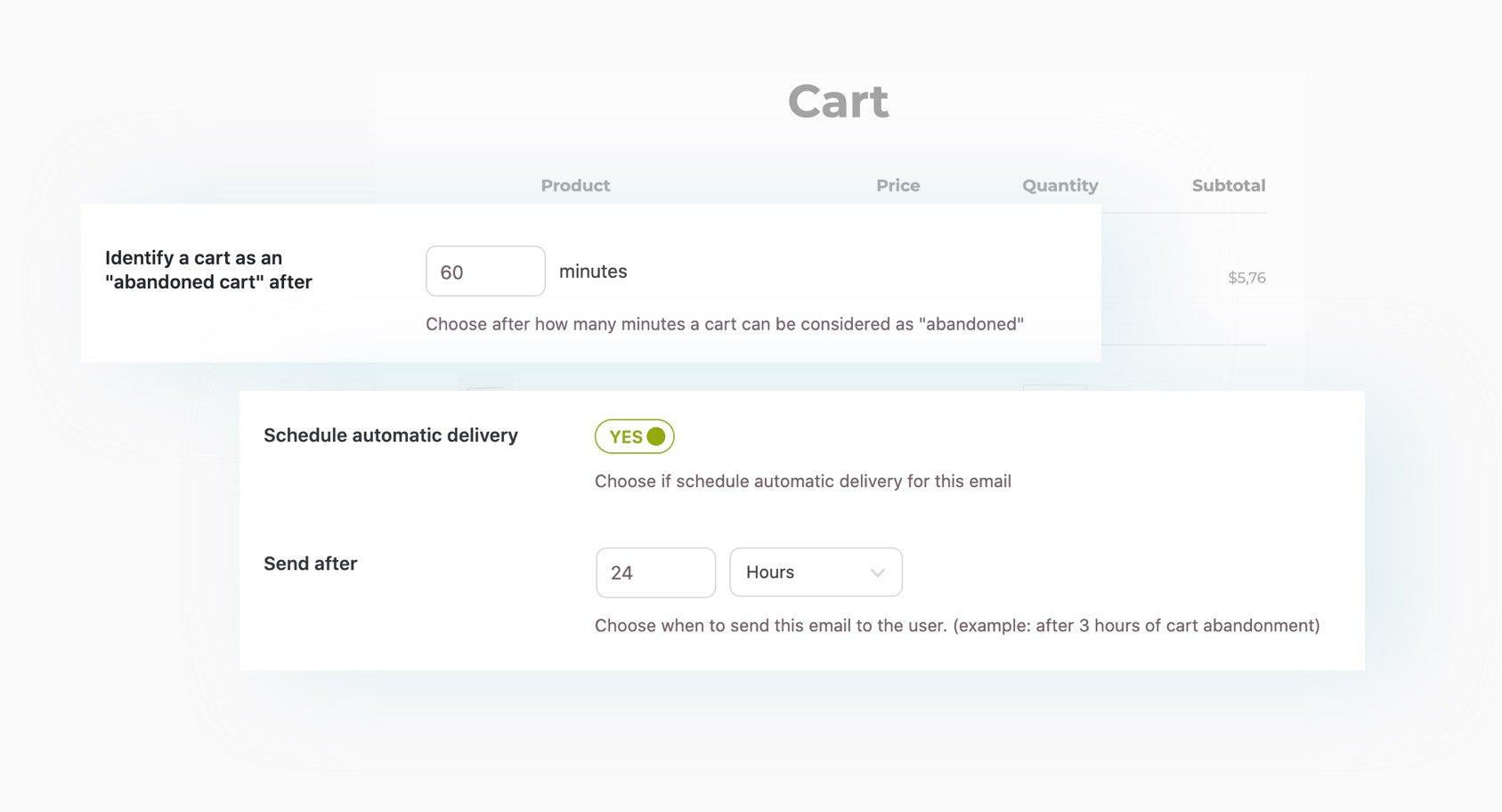The width and height of the screenshot is (1502, 812).
Task: Click the $5,76 subtotal value
Action: 1246,278
